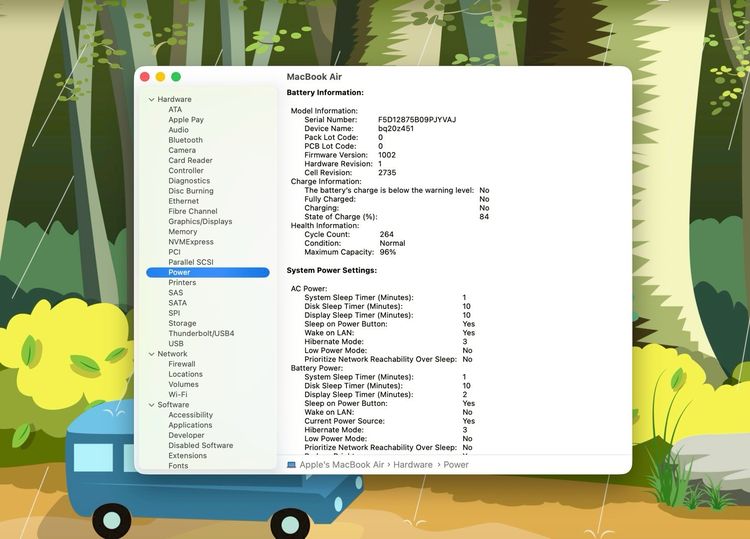
Task: Open Extensions under Software
Action: [188, 455]
